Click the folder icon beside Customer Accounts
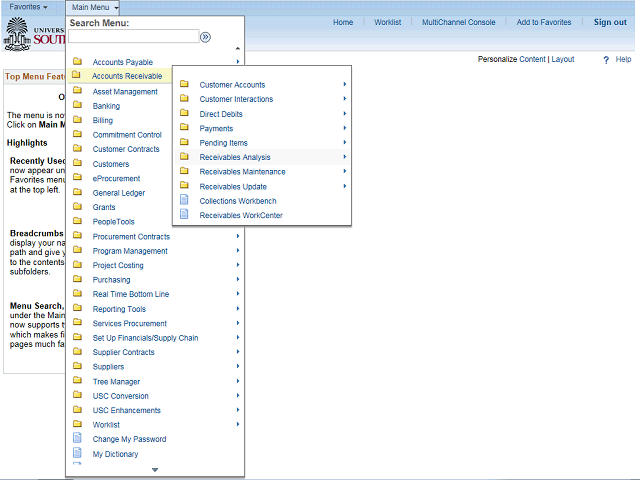 pyautogui.click(x=183, y=85)
